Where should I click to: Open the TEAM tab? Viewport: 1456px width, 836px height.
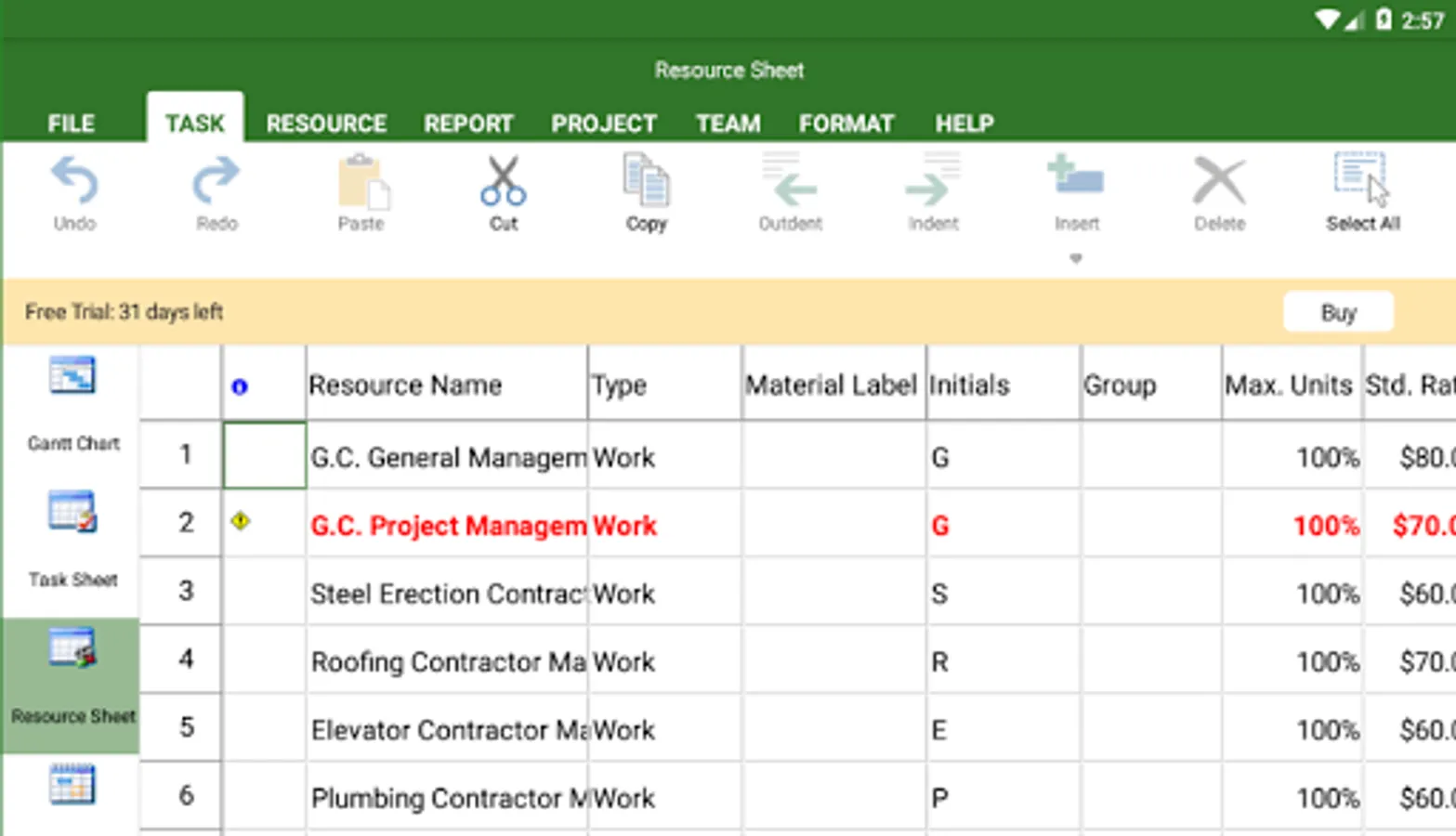(x=728, y=124)
